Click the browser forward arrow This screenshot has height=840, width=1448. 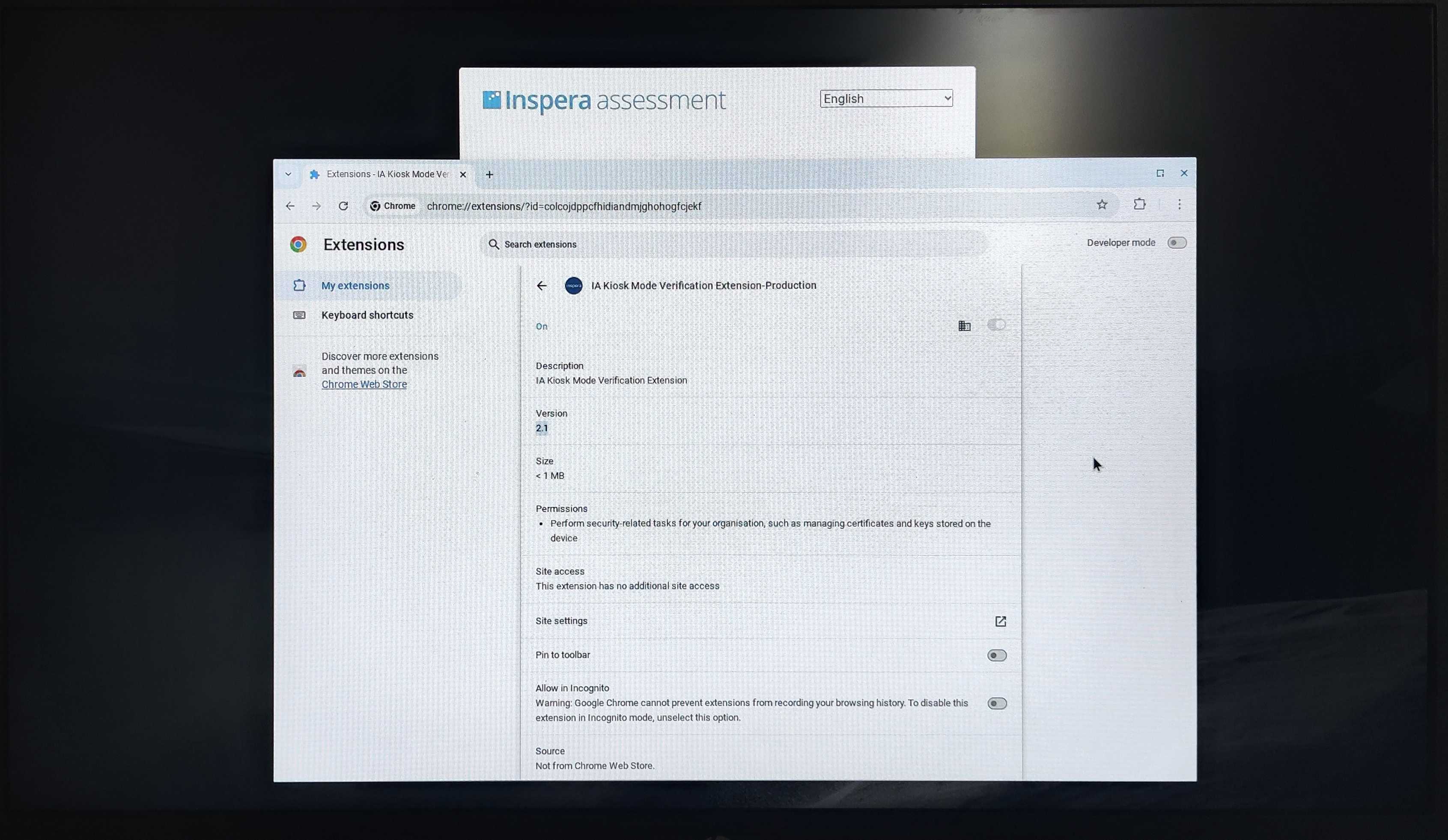tap(316, 206)
